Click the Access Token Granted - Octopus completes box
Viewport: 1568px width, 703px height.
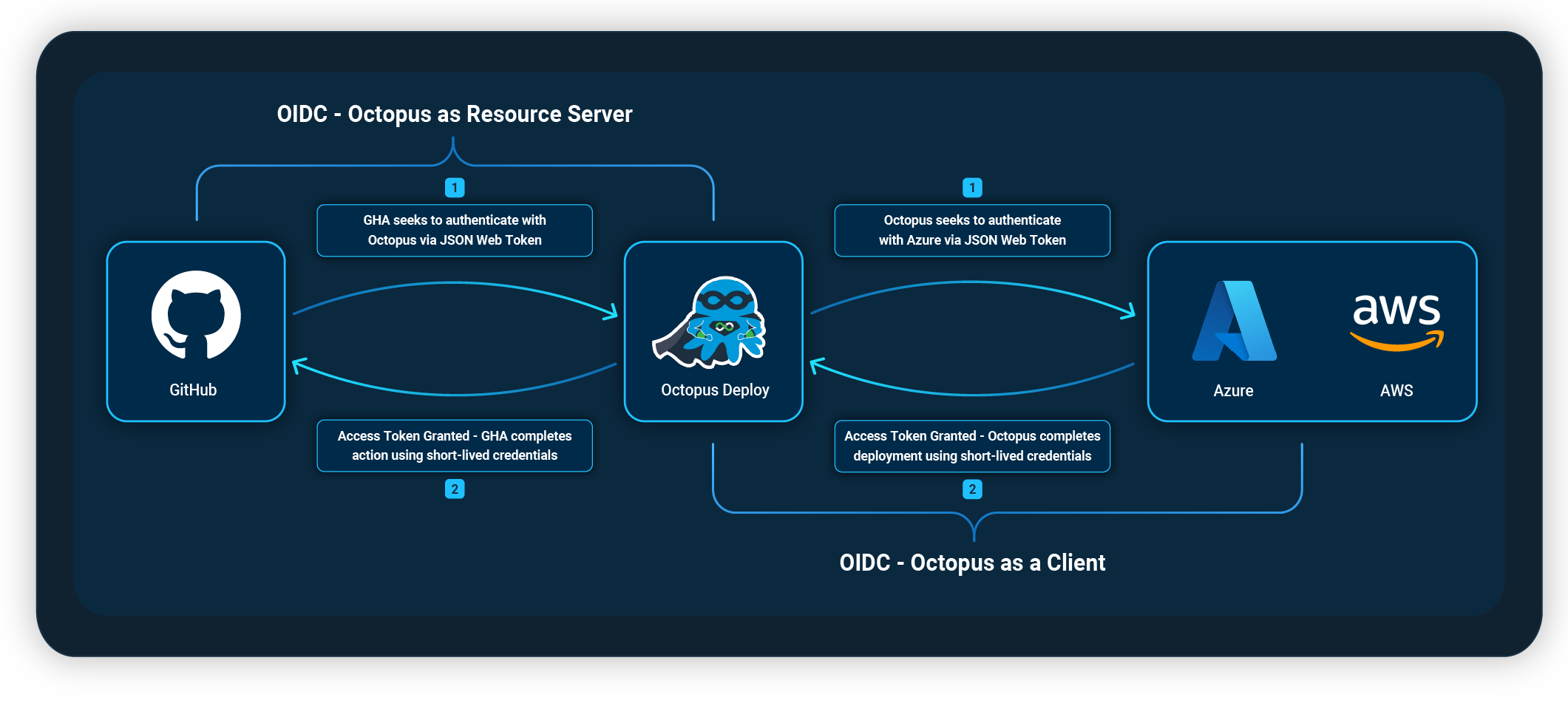pos(971,446)
